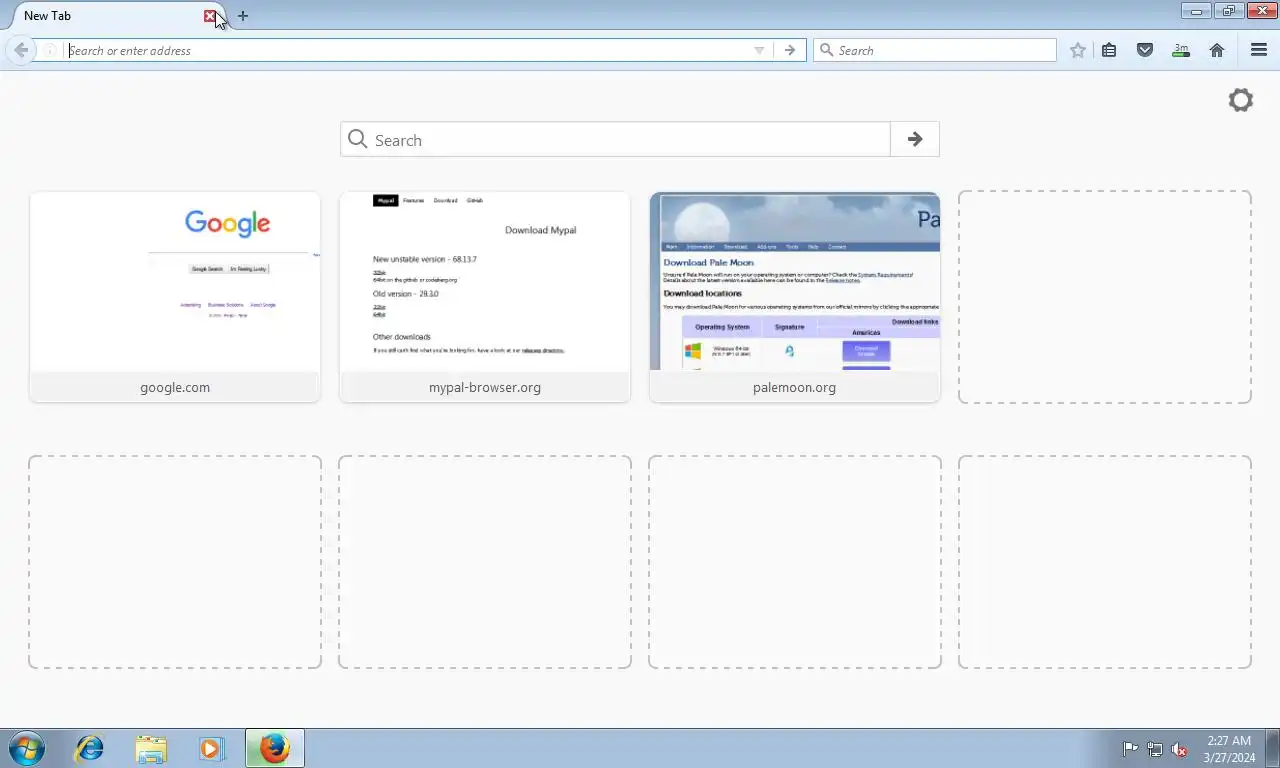
Task: Click the browser Back arrow button
Action: 21,50
